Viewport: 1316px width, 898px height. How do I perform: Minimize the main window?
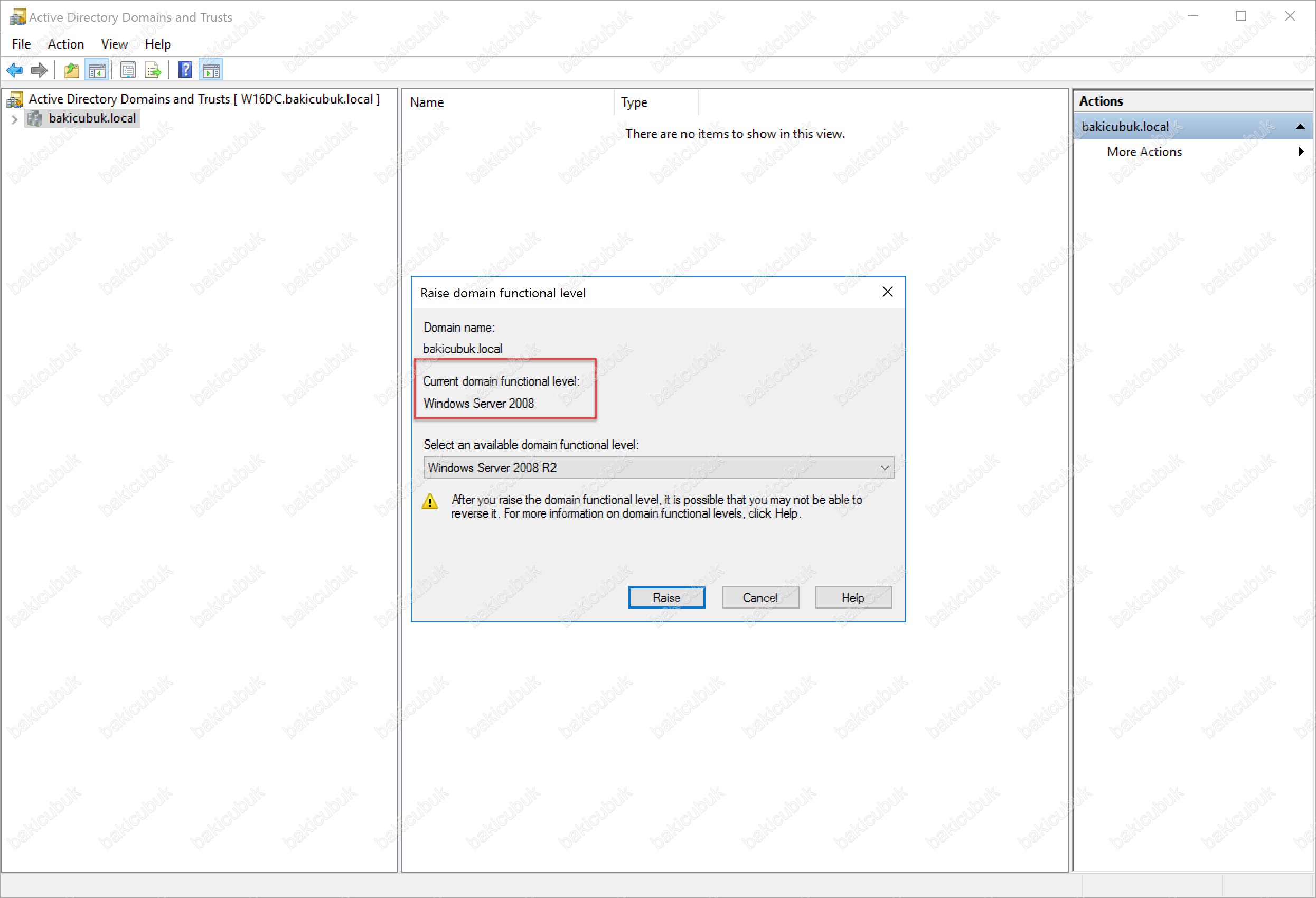[1193, 16]
